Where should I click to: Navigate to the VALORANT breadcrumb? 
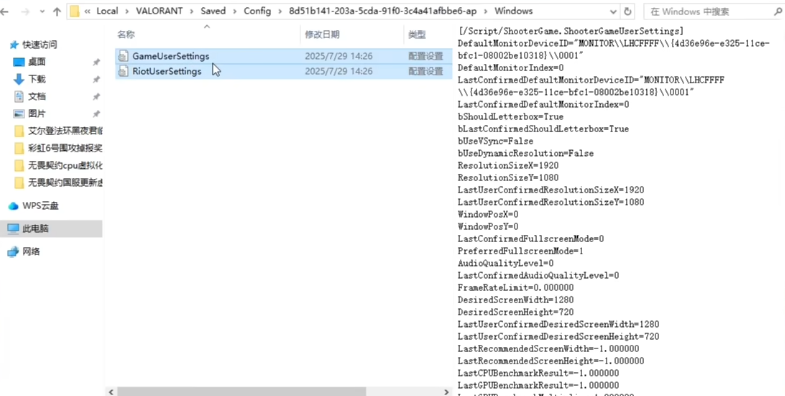click(159, 11)
